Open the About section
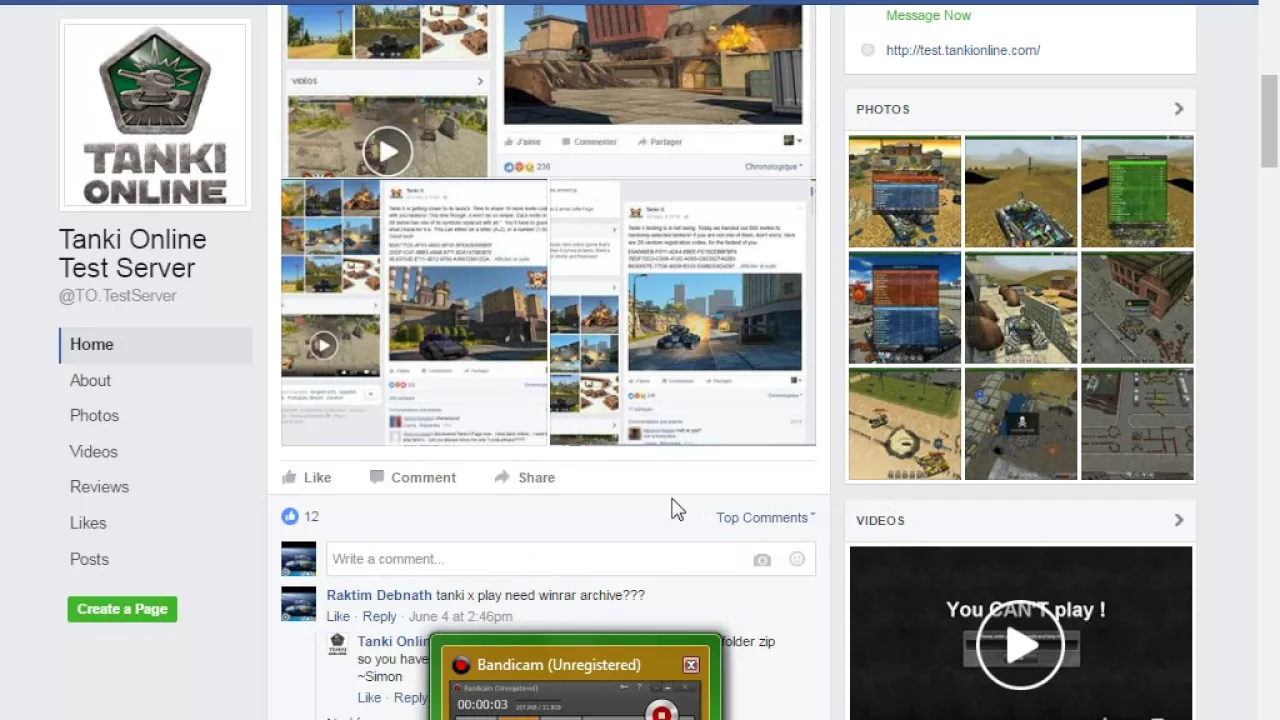The height and width of the screenshot is (720, 1280). click(x=90, y=380)
